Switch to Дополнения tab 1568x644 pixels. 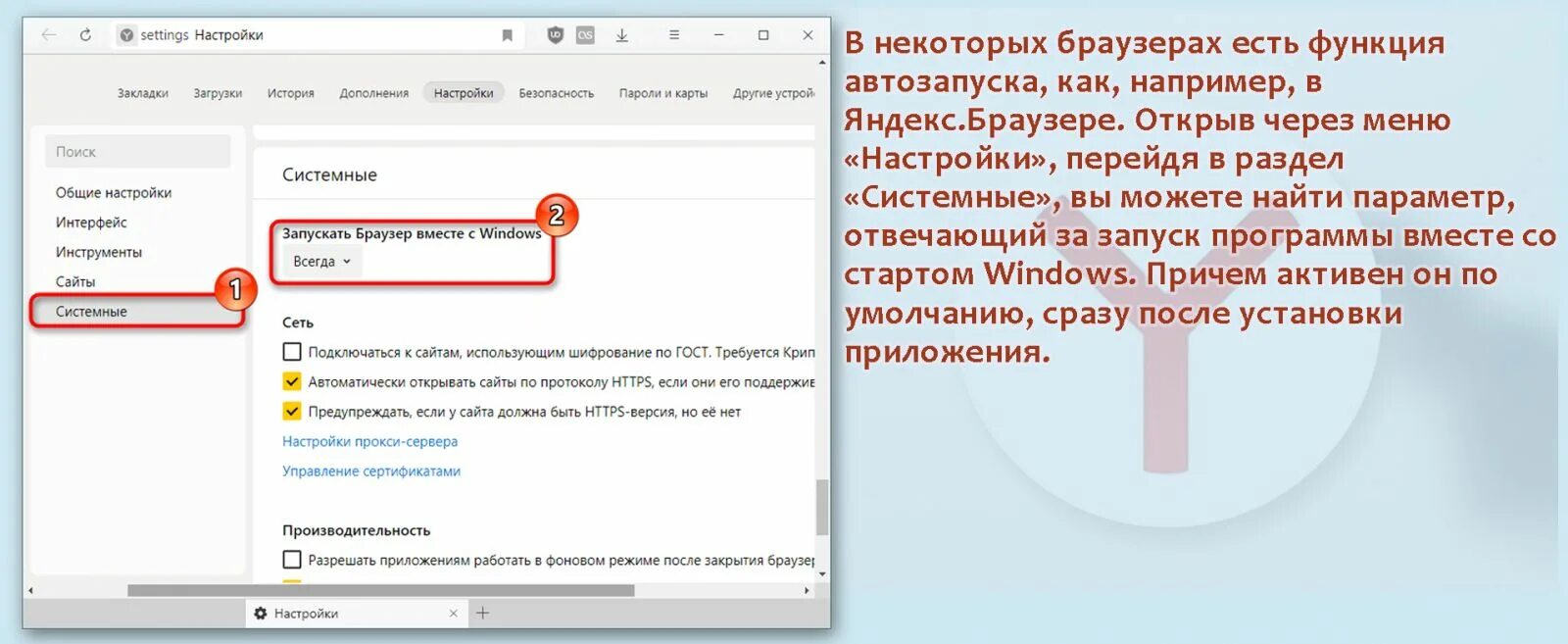click(374, 93)
